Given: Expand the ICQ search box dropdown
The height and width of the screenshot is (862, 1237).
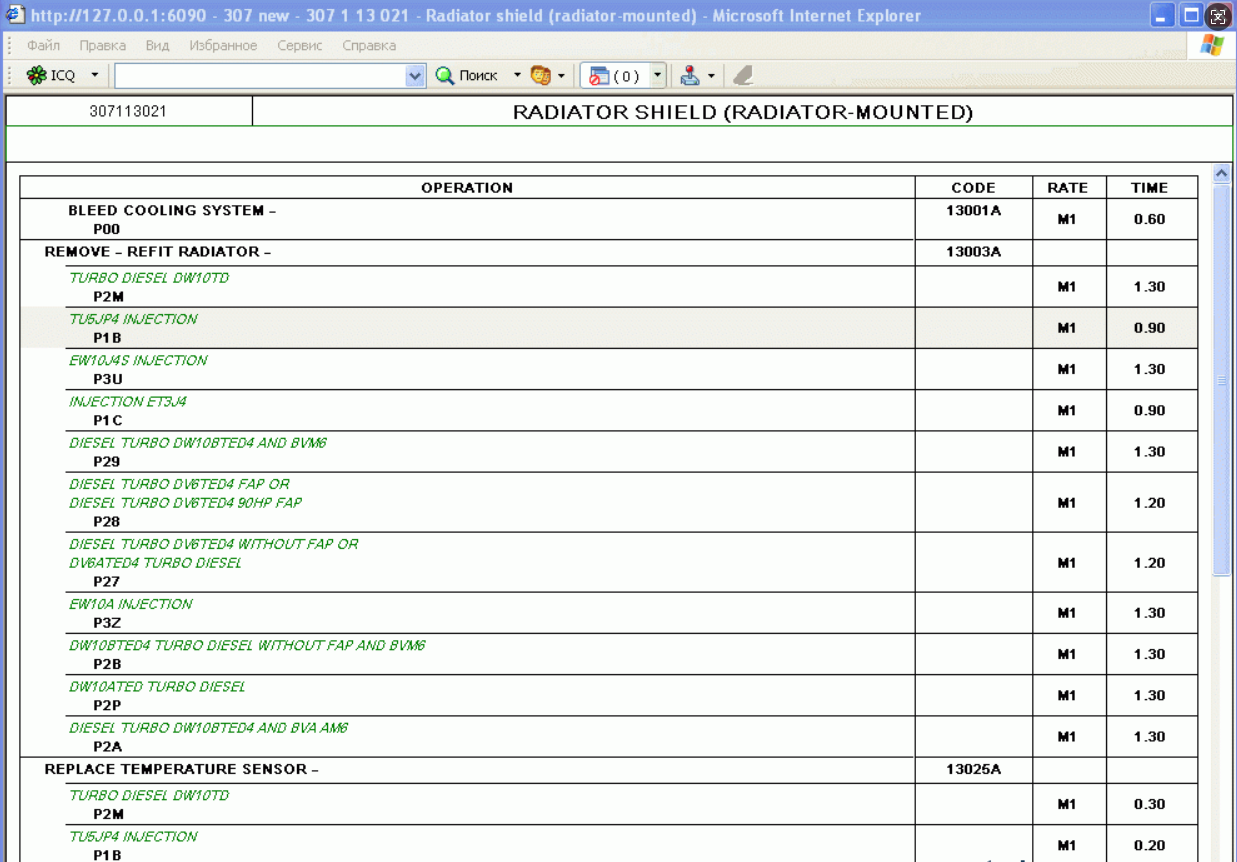Looking at the screenshot, I should pos(416,76).
